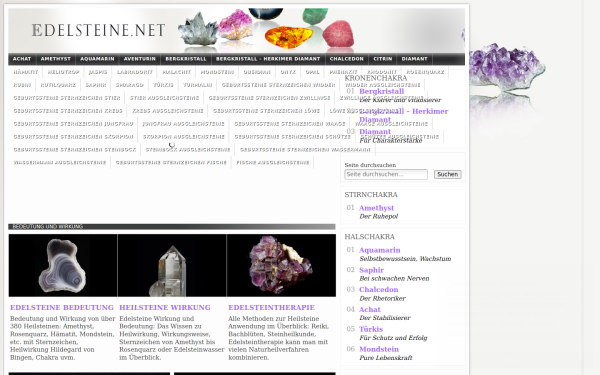Open the agate stone thumbnail image
Screen dimensions: 600x375
[x=63, y=266]
